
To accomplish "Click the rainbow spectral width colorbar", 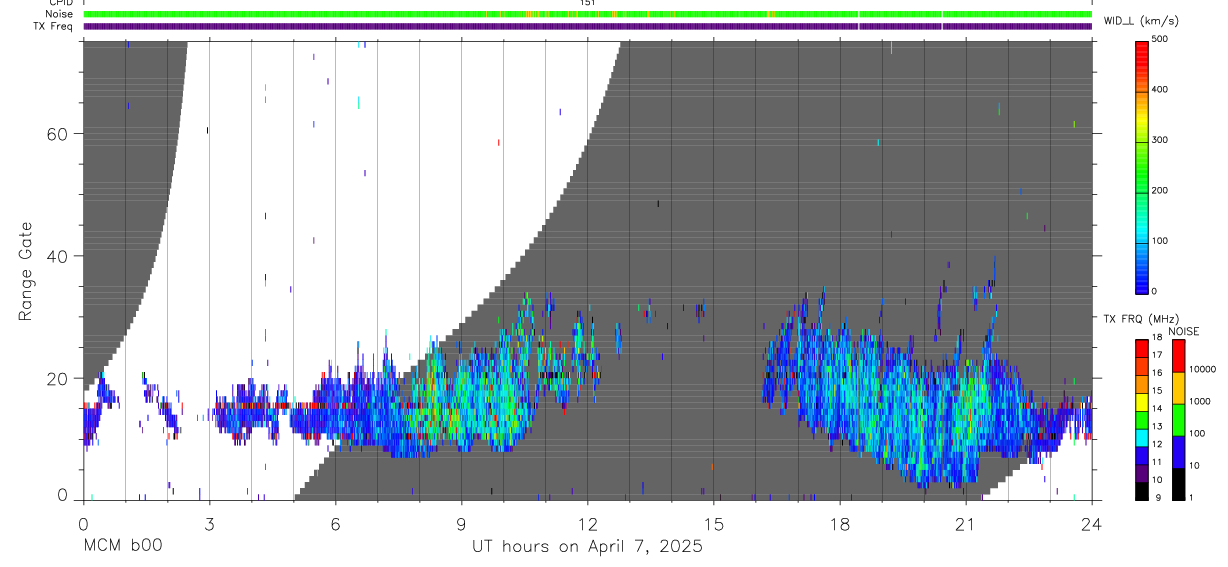I will (1143, 166).
